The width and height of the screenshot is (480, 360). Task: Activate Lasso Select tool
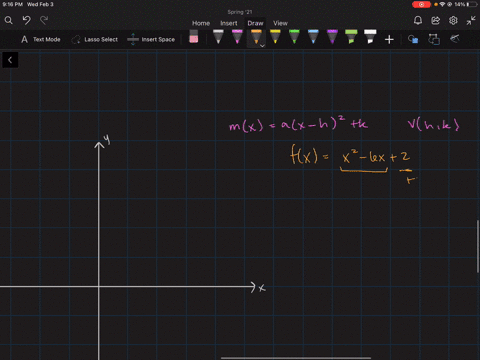click(x=95, y=39)
